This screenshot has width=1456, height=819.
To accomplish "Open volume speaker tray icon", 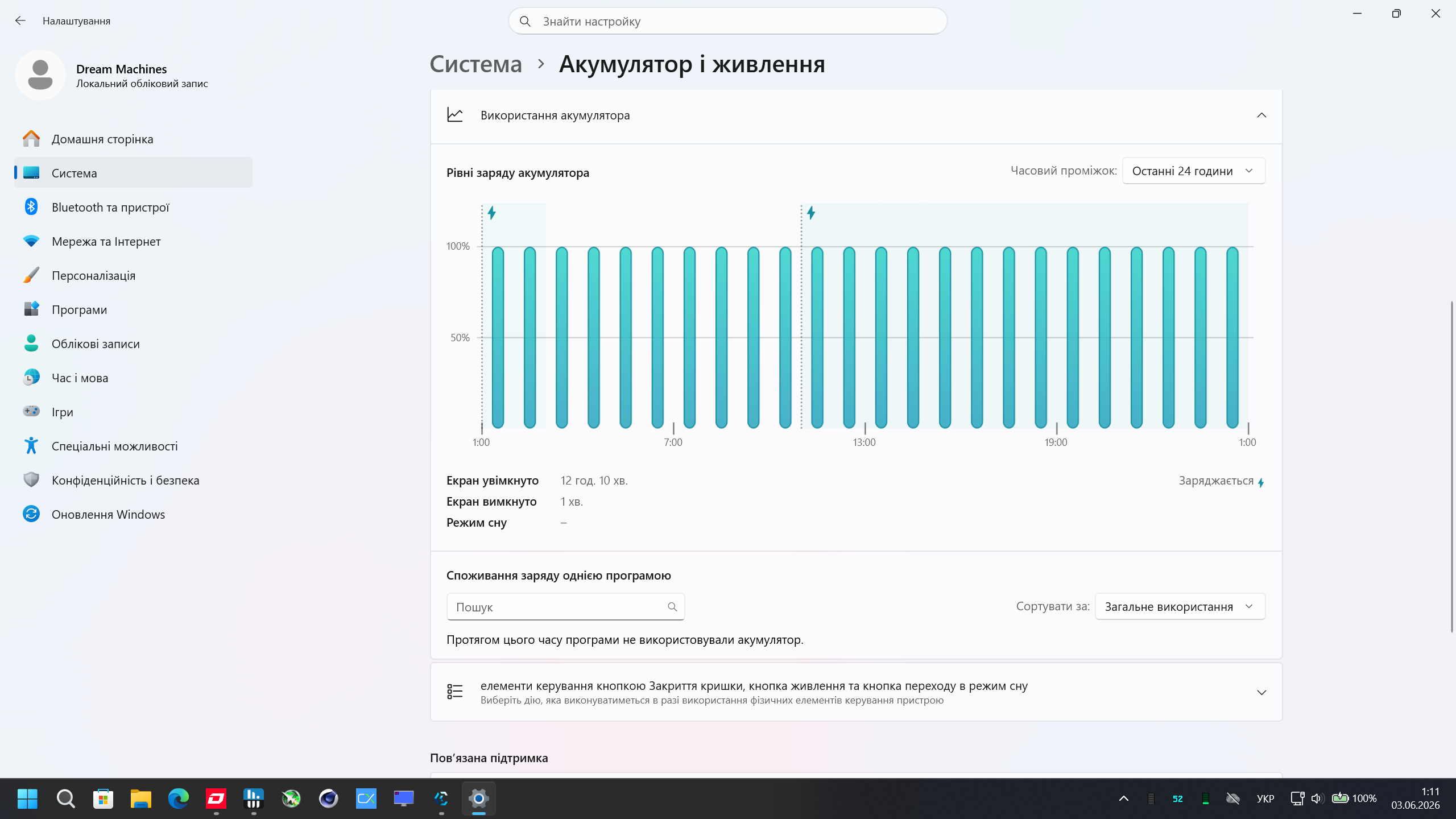I will coord(1317,799).
